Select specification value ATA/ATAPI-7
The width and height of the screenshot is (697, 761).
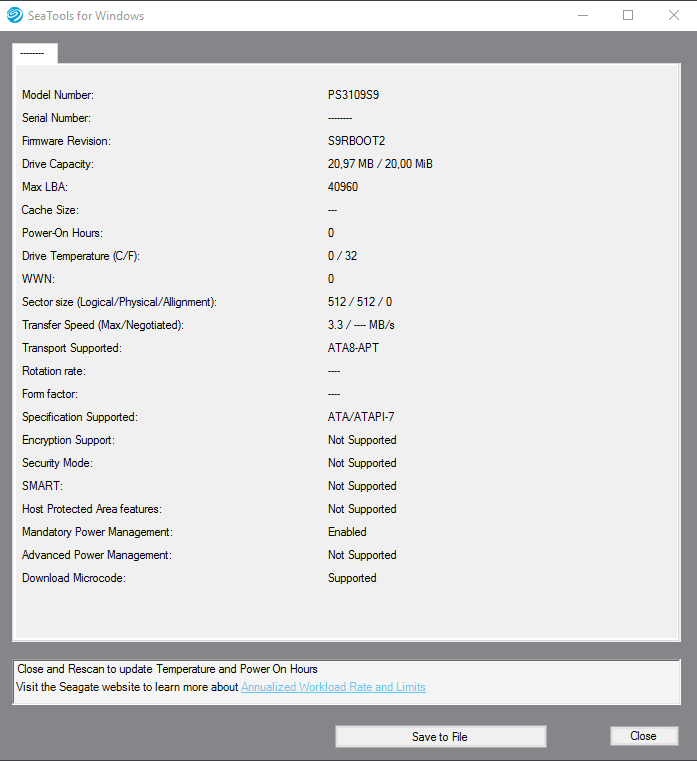click(361, 417)
